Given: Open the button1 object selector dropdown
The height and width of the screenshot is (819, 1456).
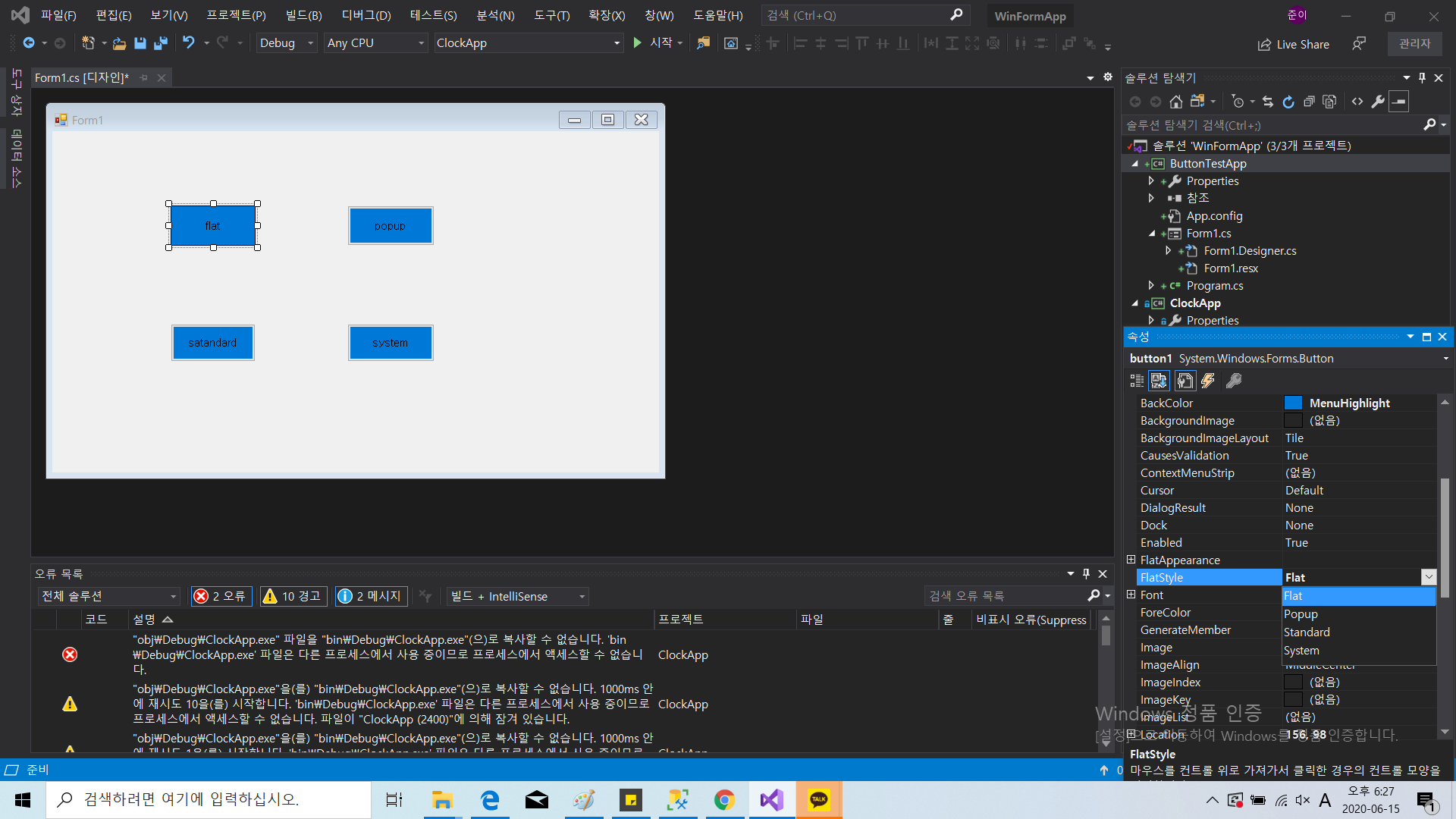Looking at the screenshot, I should pyautogui.click(x=1445, y=359).
